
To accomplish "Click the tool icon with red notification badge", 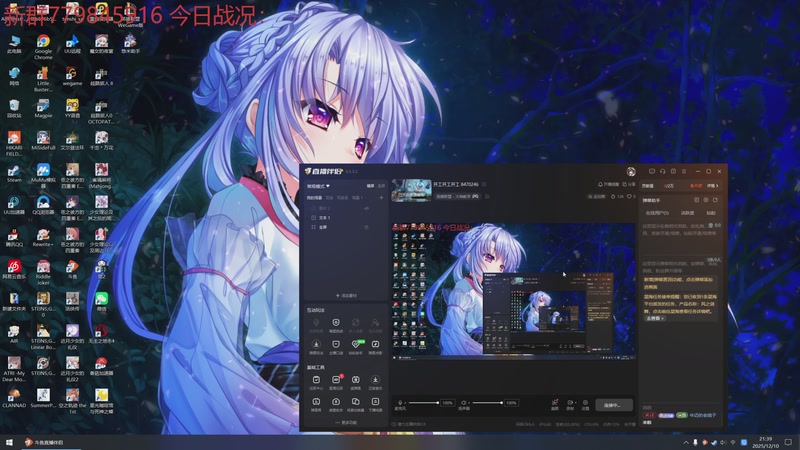I will point(336,382).
